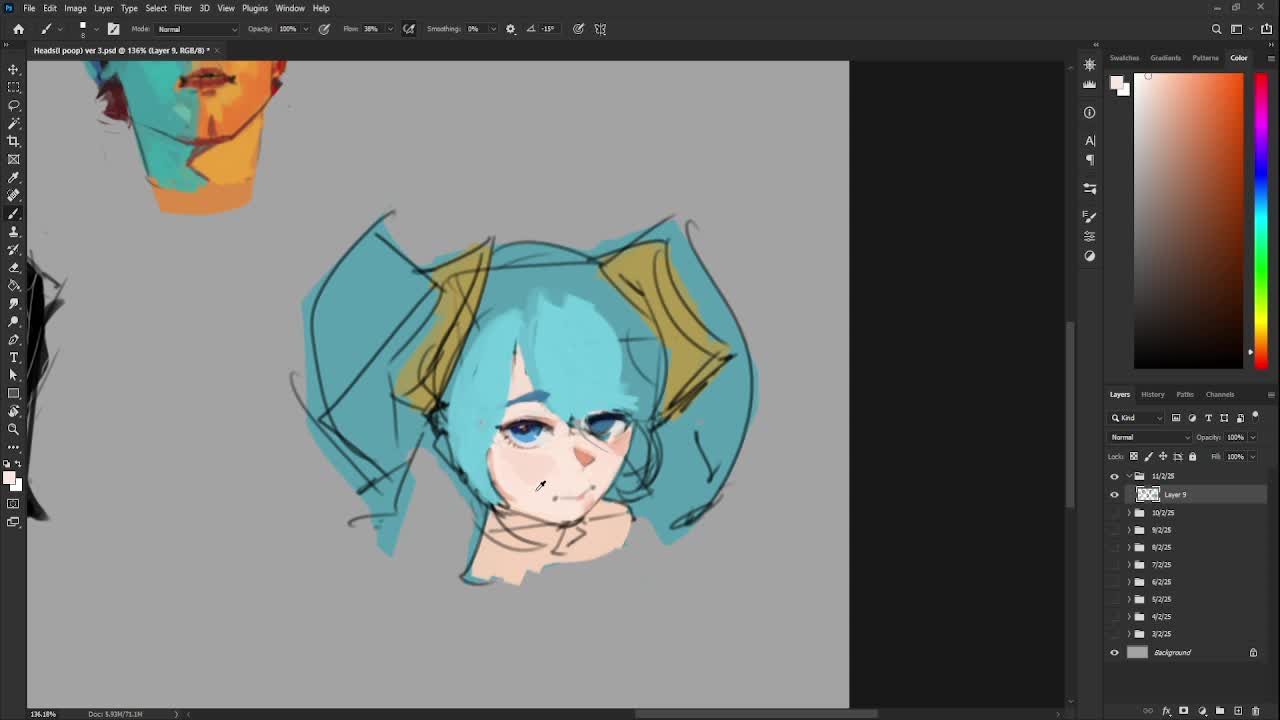Screen dimensions: 1280x720
Task: Hide the 11/2/25 group
Action: (1114, 476)
